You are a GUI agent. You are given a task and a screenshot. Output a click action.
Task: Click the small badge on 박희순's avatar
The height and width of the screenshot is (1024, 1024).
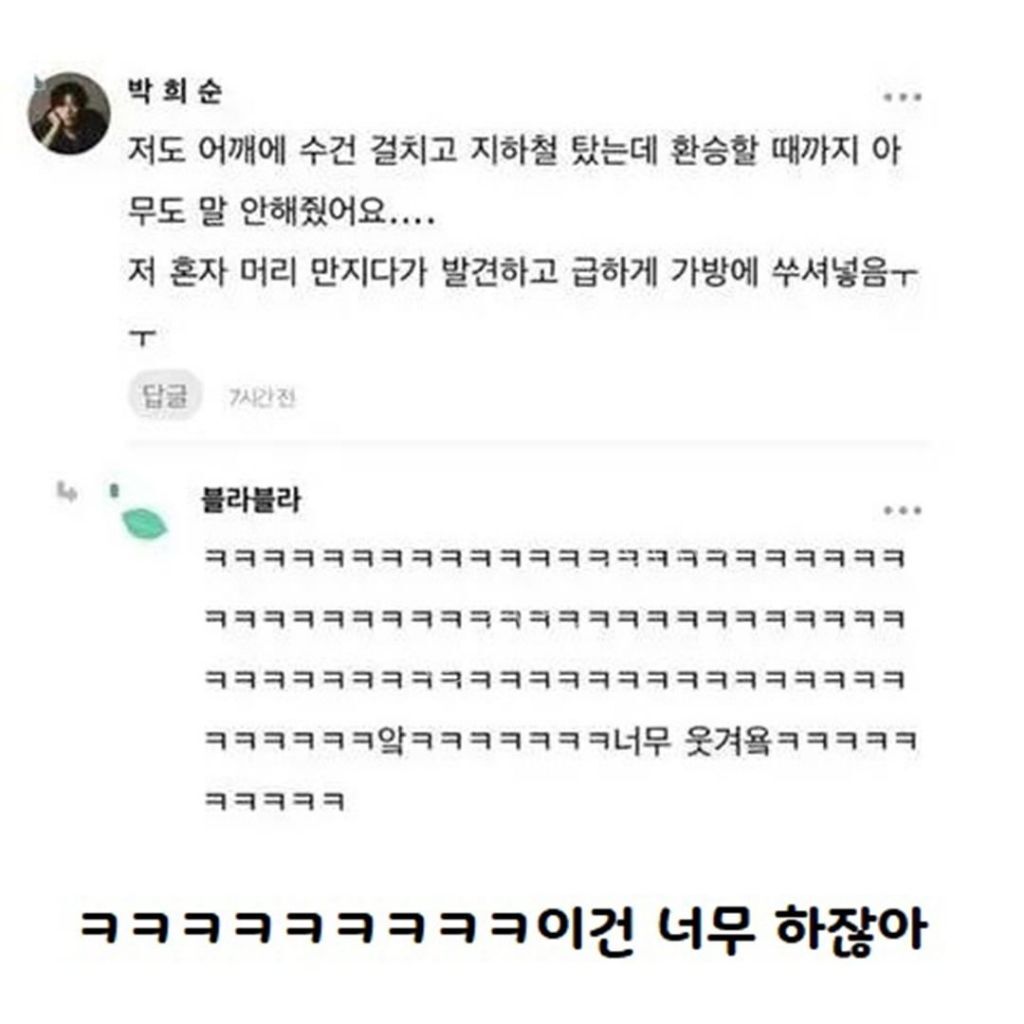[x=39, y=82]
